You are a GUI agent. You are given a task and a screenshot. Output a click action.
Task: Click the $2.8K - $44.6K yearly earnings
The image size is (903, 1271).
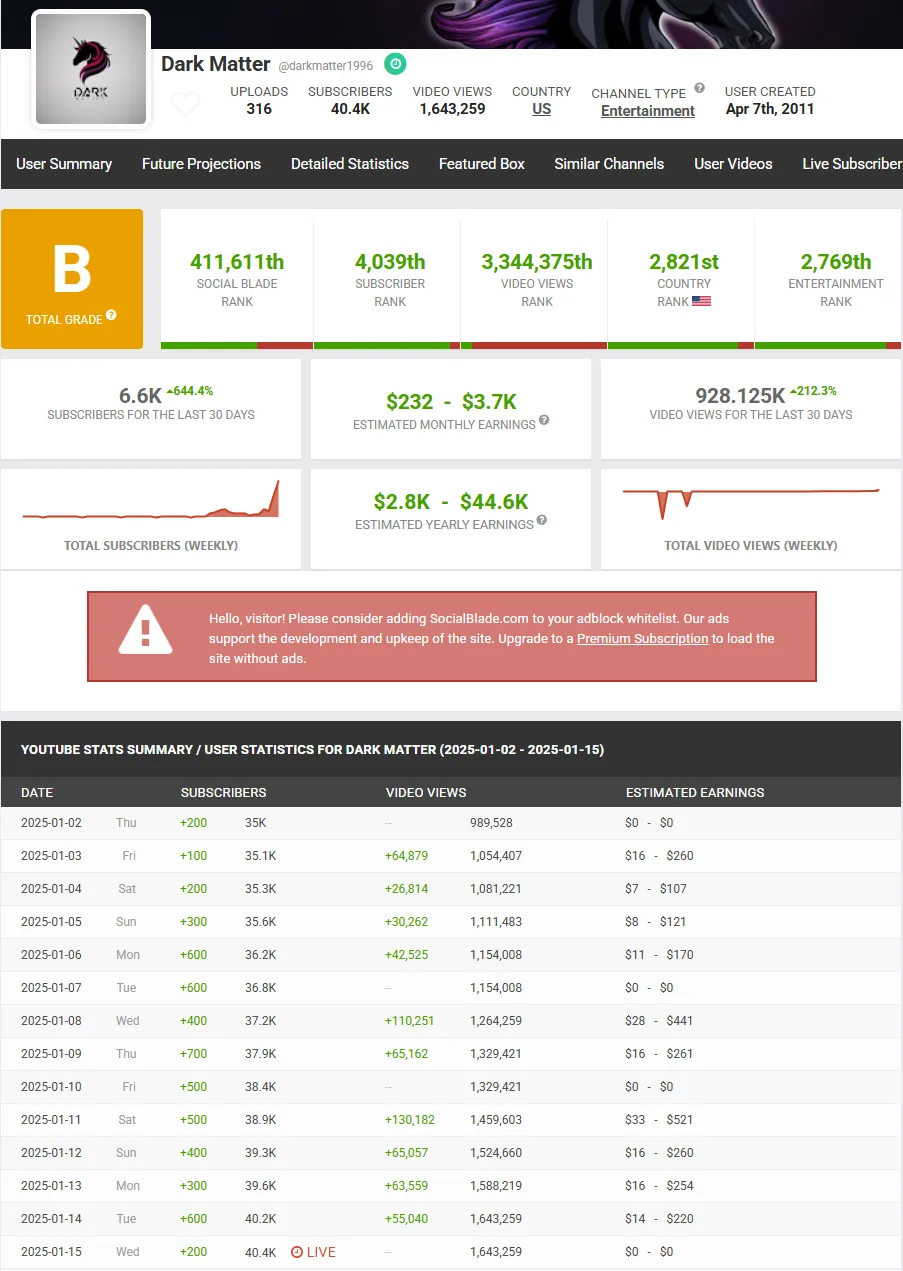[x=451, y=502]
